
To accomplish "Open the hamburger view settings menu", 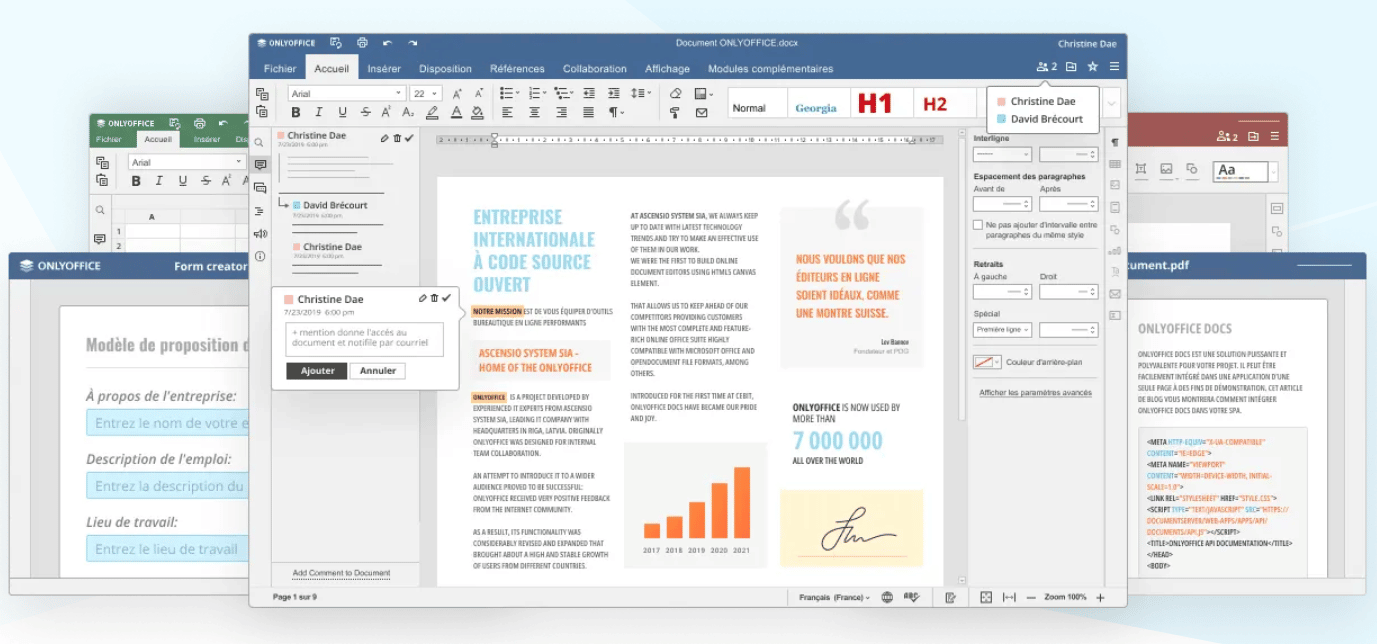I will tap(1114, 67).
